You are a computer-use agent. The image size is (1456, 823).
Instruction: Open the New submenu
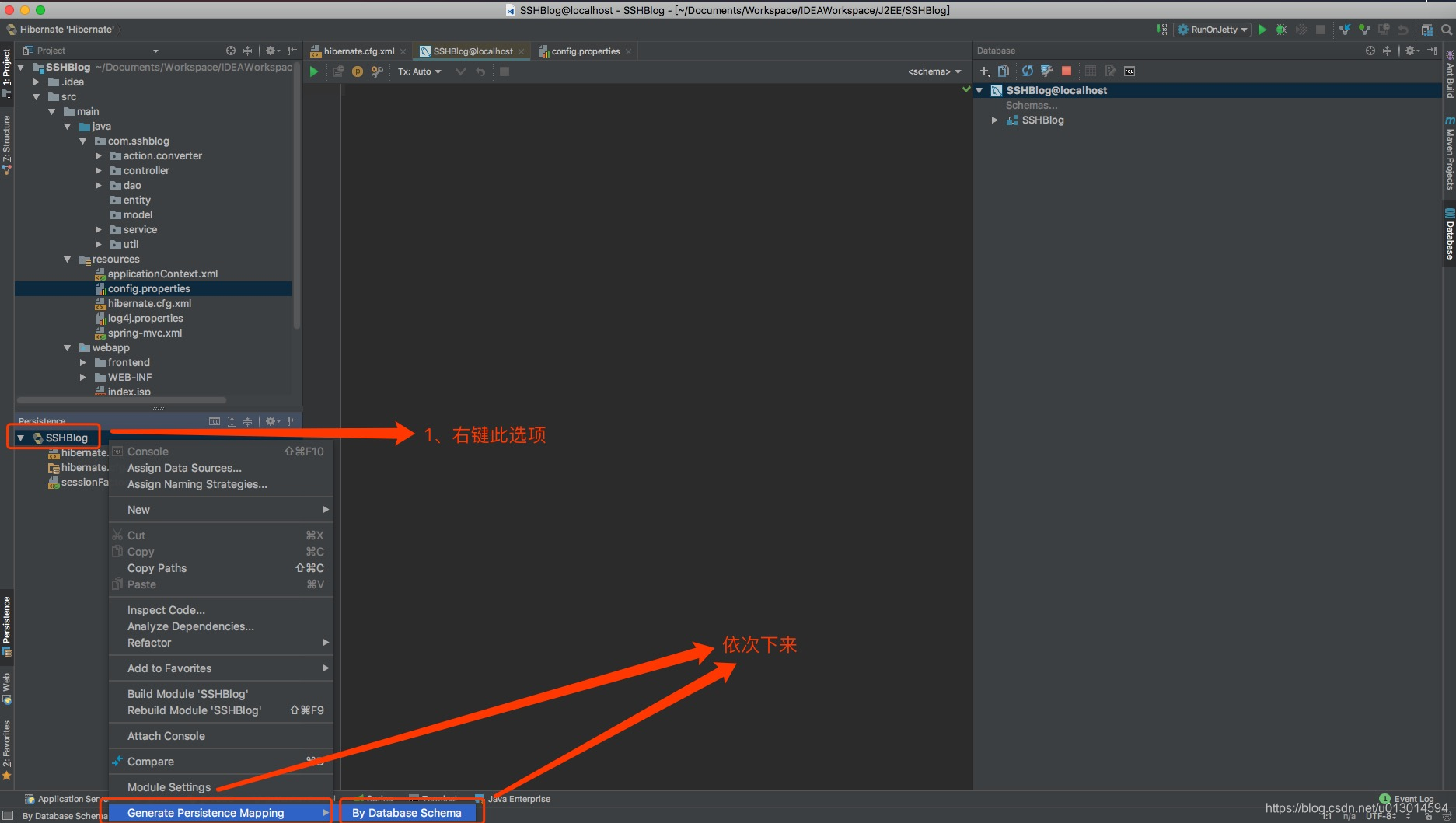[x=221, y=510]
